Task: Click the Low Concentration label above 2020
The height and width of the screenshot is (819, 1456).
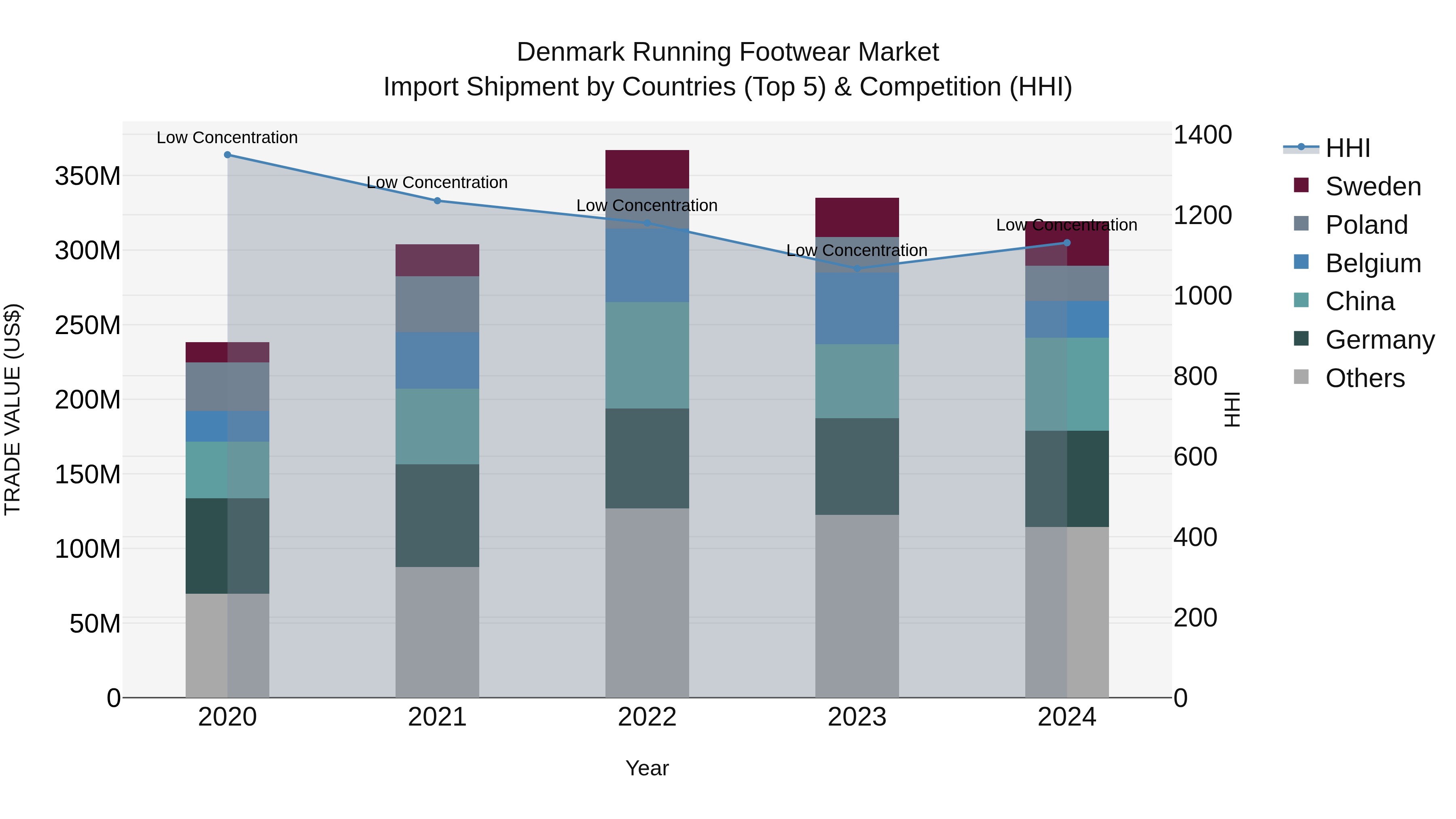Action: coord(227,138)
